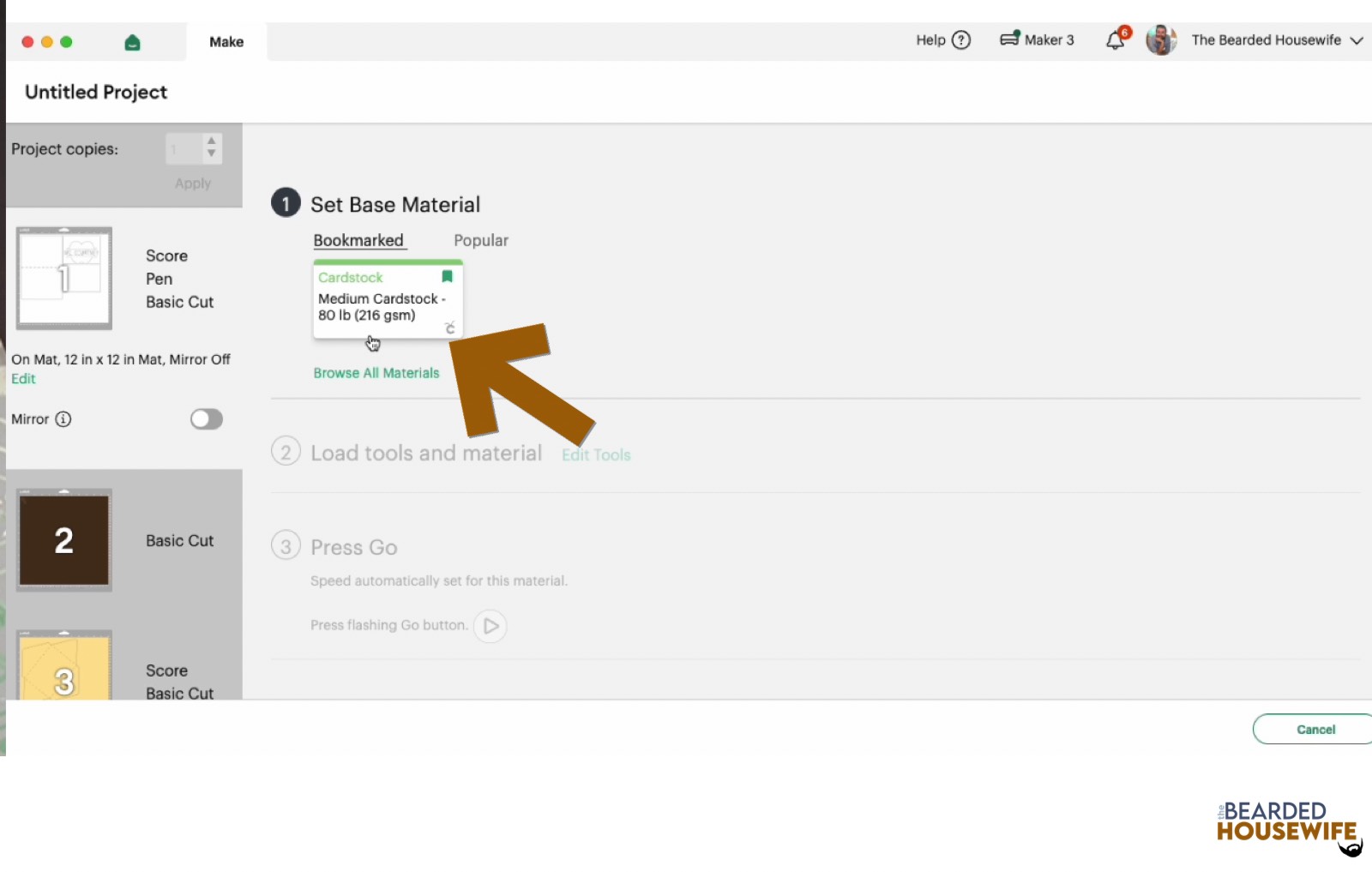Select Maker 3 machine
1372x872 pixels.
[1037, 39]
